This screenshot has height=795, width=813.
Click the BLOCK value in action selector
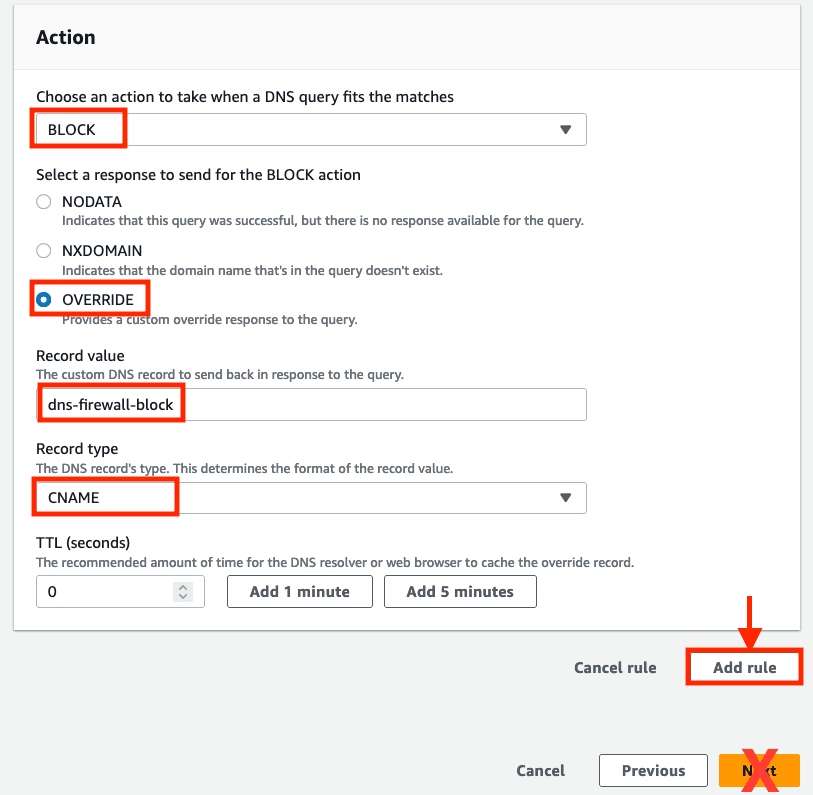[72, 130]
